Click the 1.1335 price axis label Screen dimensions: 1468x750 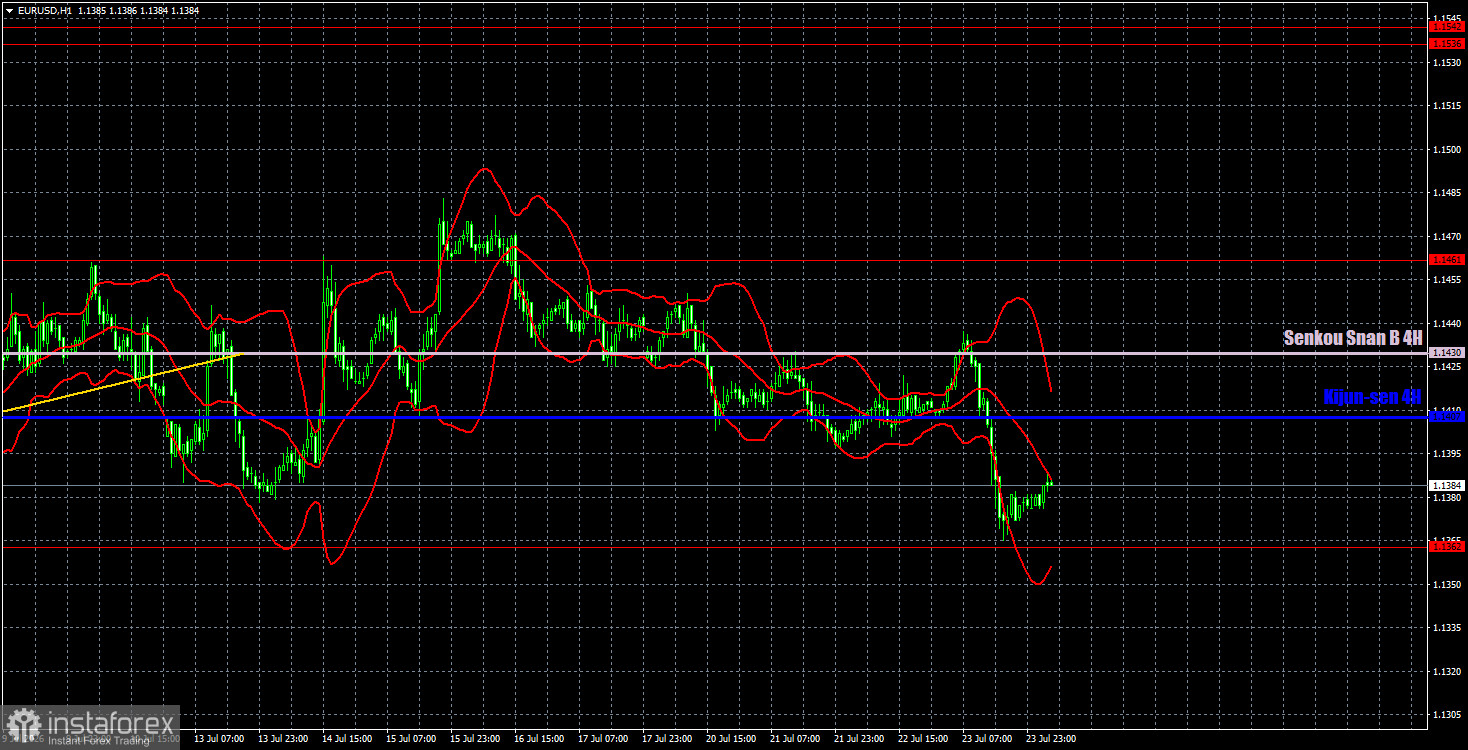coord(1447,628)
